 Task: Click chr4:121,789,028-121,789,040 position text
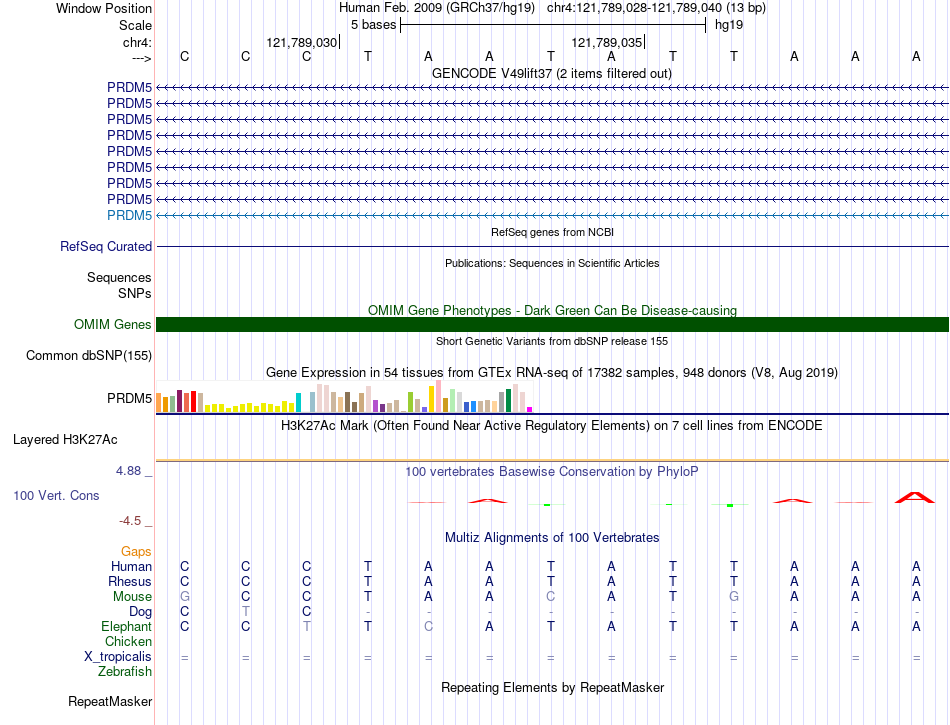656,8
